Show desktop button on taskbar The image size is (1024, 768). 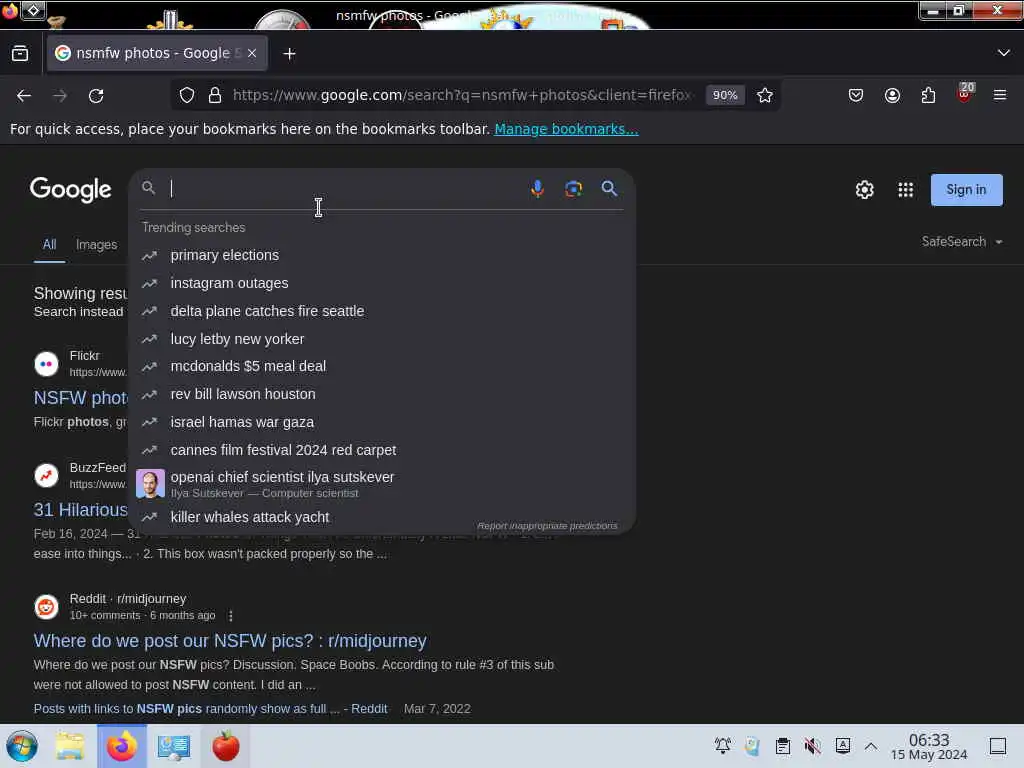[998, 746]
